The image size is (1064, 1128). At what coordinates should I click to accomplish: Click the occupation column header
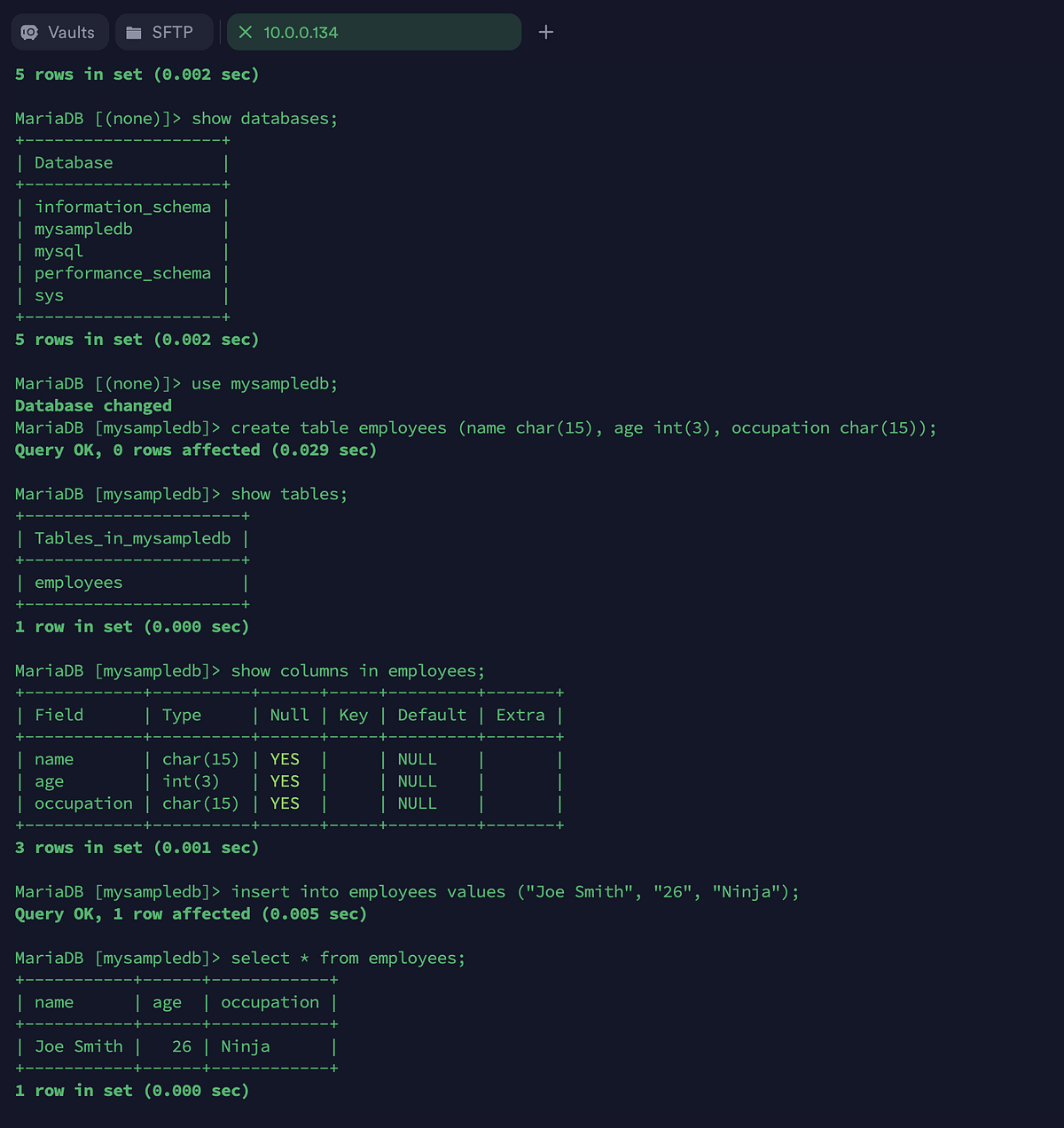pyautogui.click(x=270, y=1002)
